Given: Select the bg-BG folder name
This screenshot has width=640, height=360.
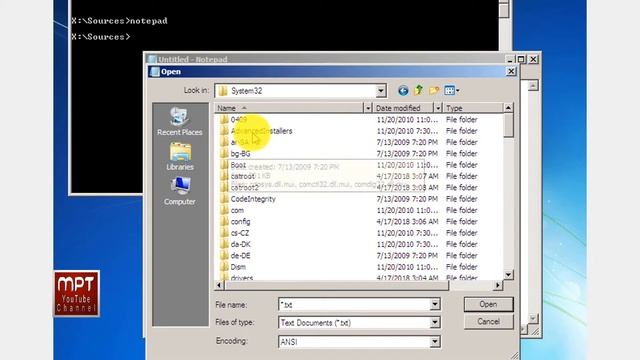Looking at the screenshot, I should (x=240, y=154).
